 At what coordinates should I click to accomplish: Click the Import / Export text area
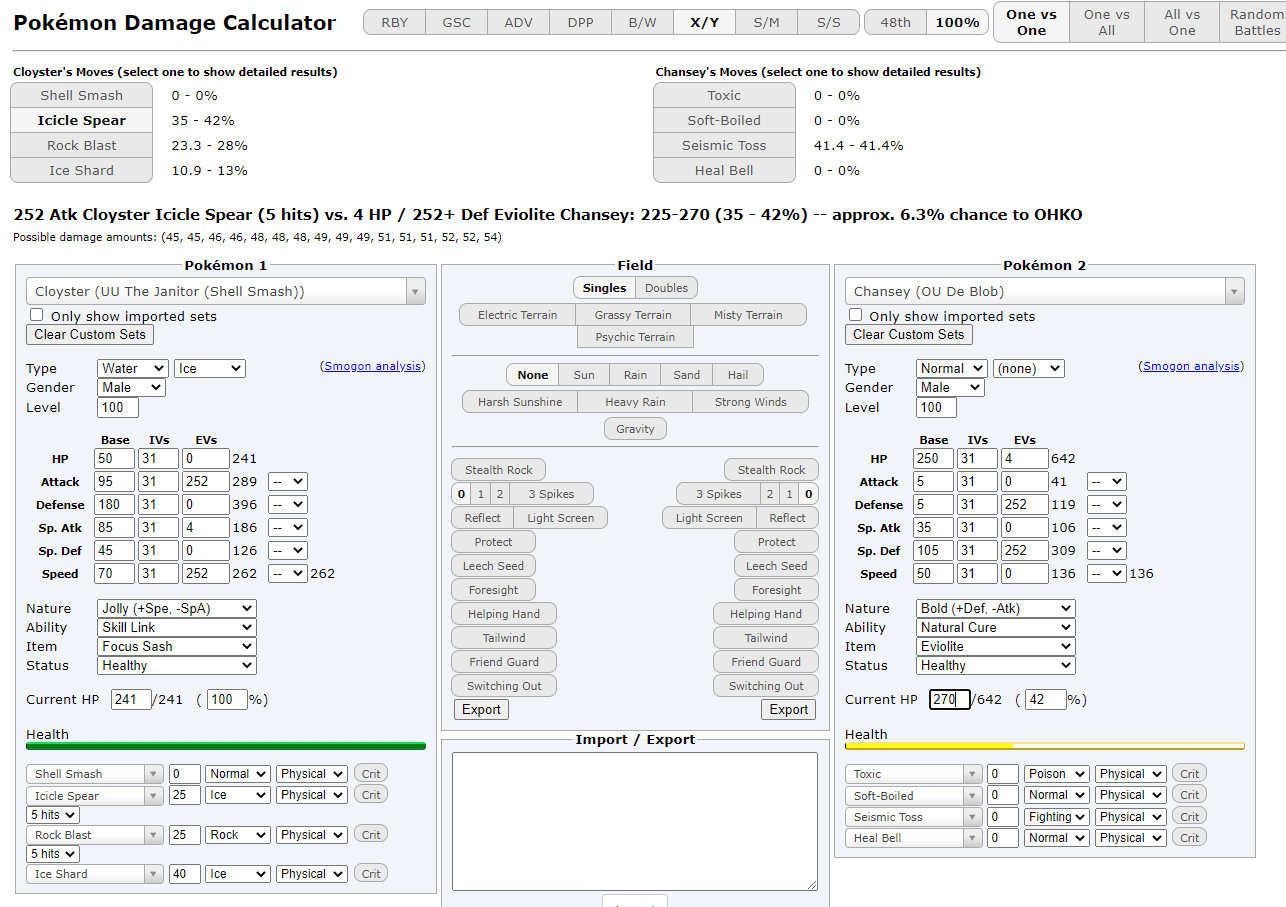(x=635, y=821)
